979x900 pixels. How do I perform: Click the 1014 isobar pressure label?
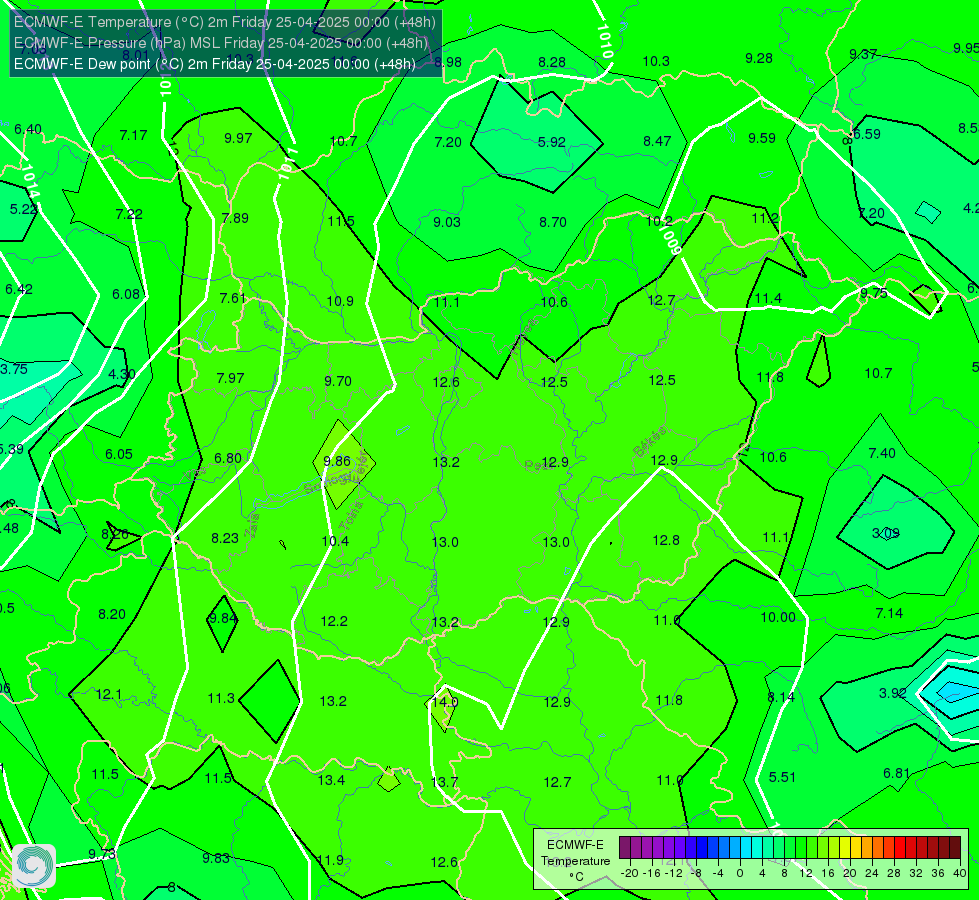point(30,182)
